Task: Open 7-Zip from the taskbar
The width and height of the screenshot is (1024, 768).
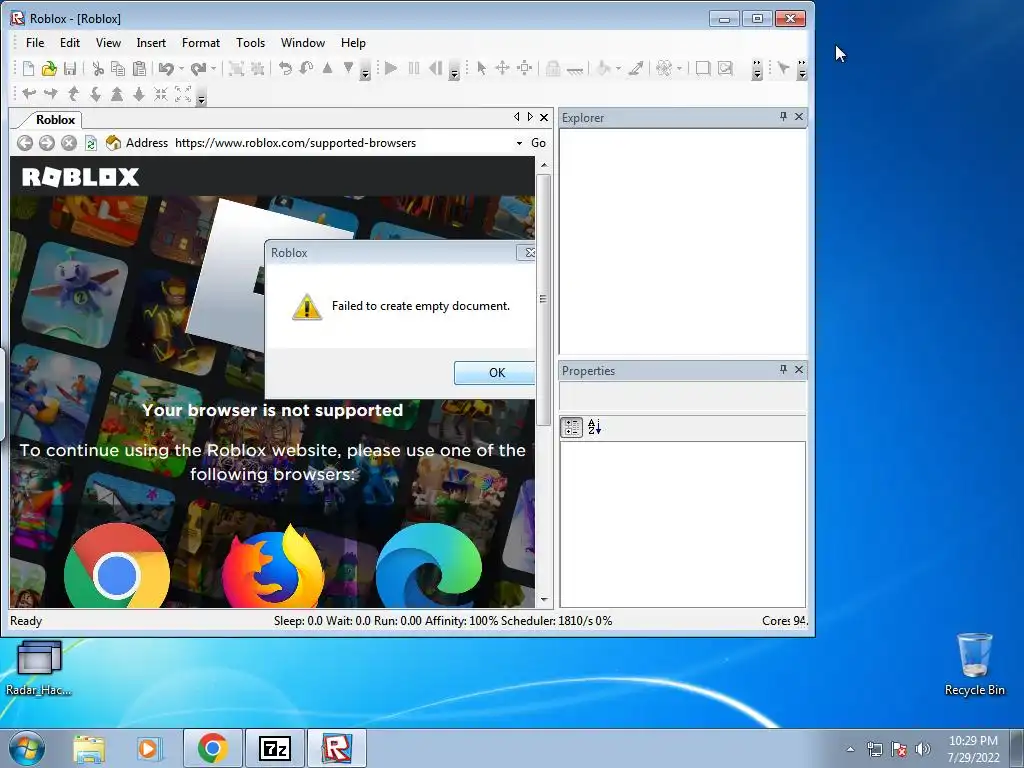Action: pyautogui.click(x=274, y=748)
